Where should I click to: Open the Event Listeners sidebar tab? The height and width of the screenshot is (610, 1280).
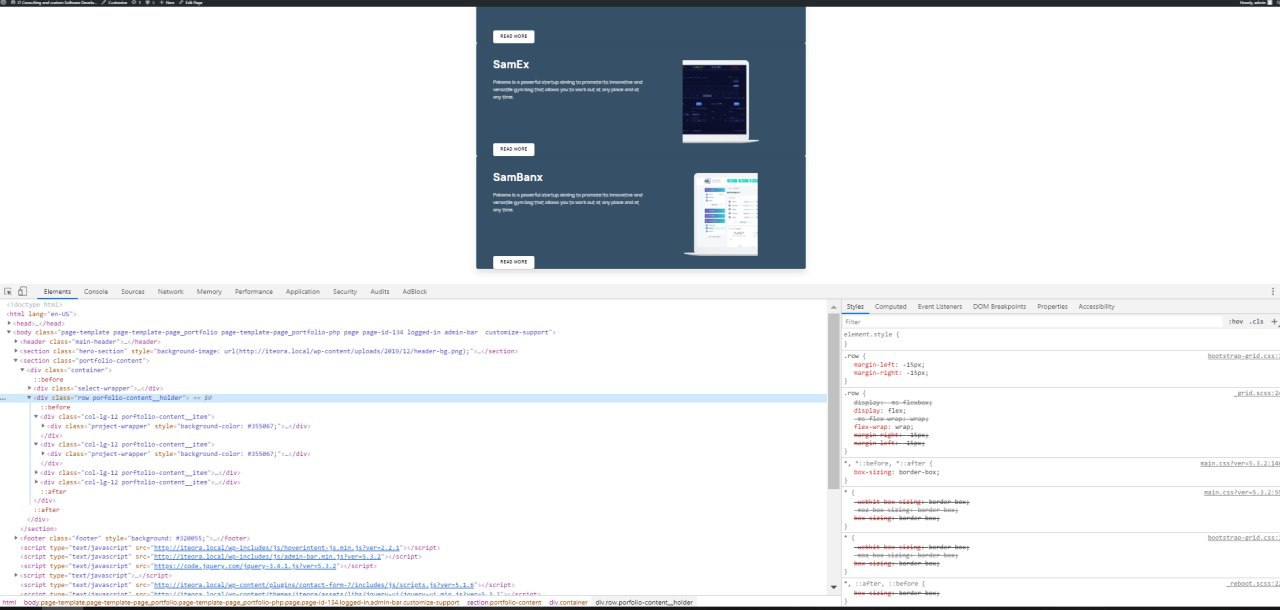940,307
